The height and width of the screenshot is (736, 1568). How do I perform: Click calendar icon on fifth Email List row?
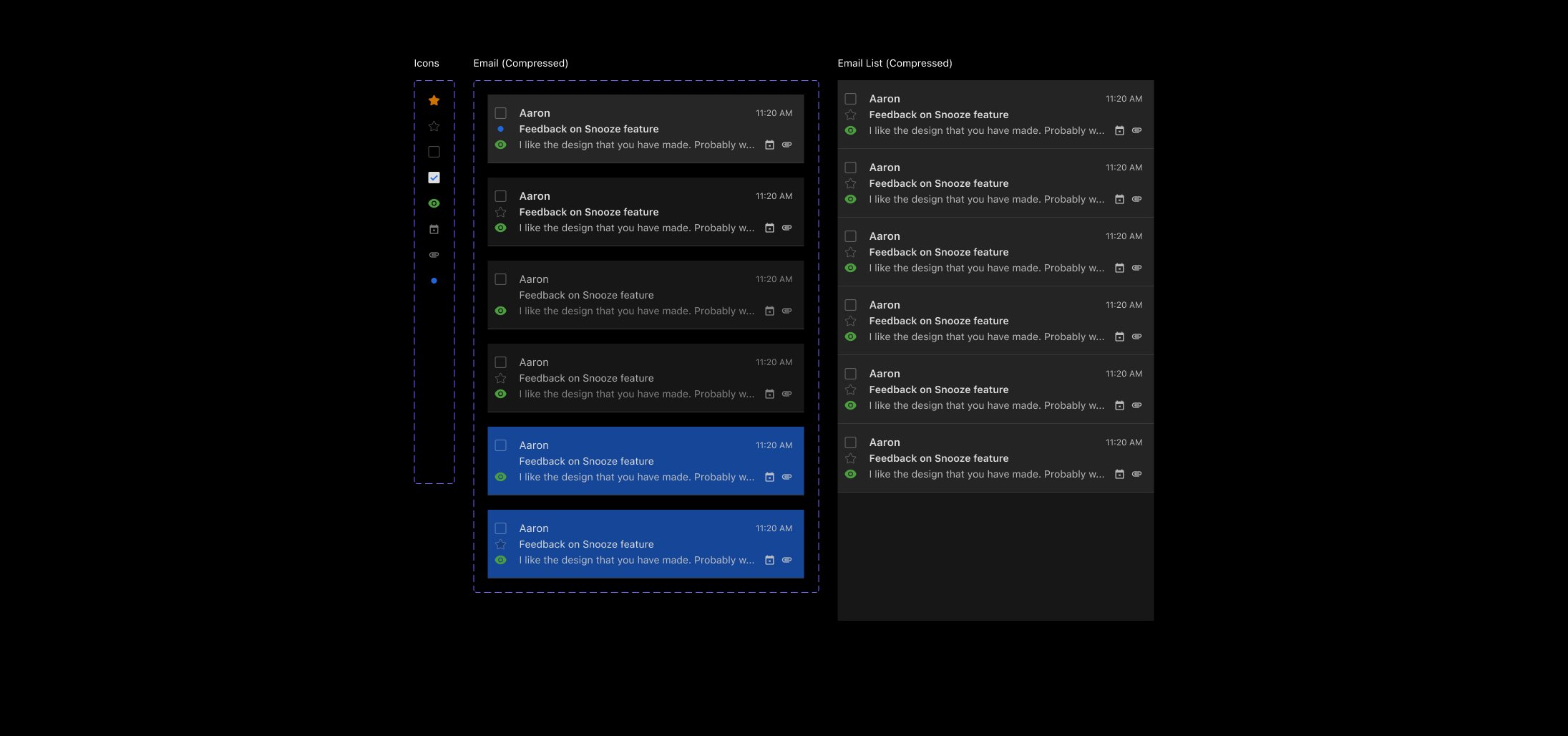coord(1119,405)
